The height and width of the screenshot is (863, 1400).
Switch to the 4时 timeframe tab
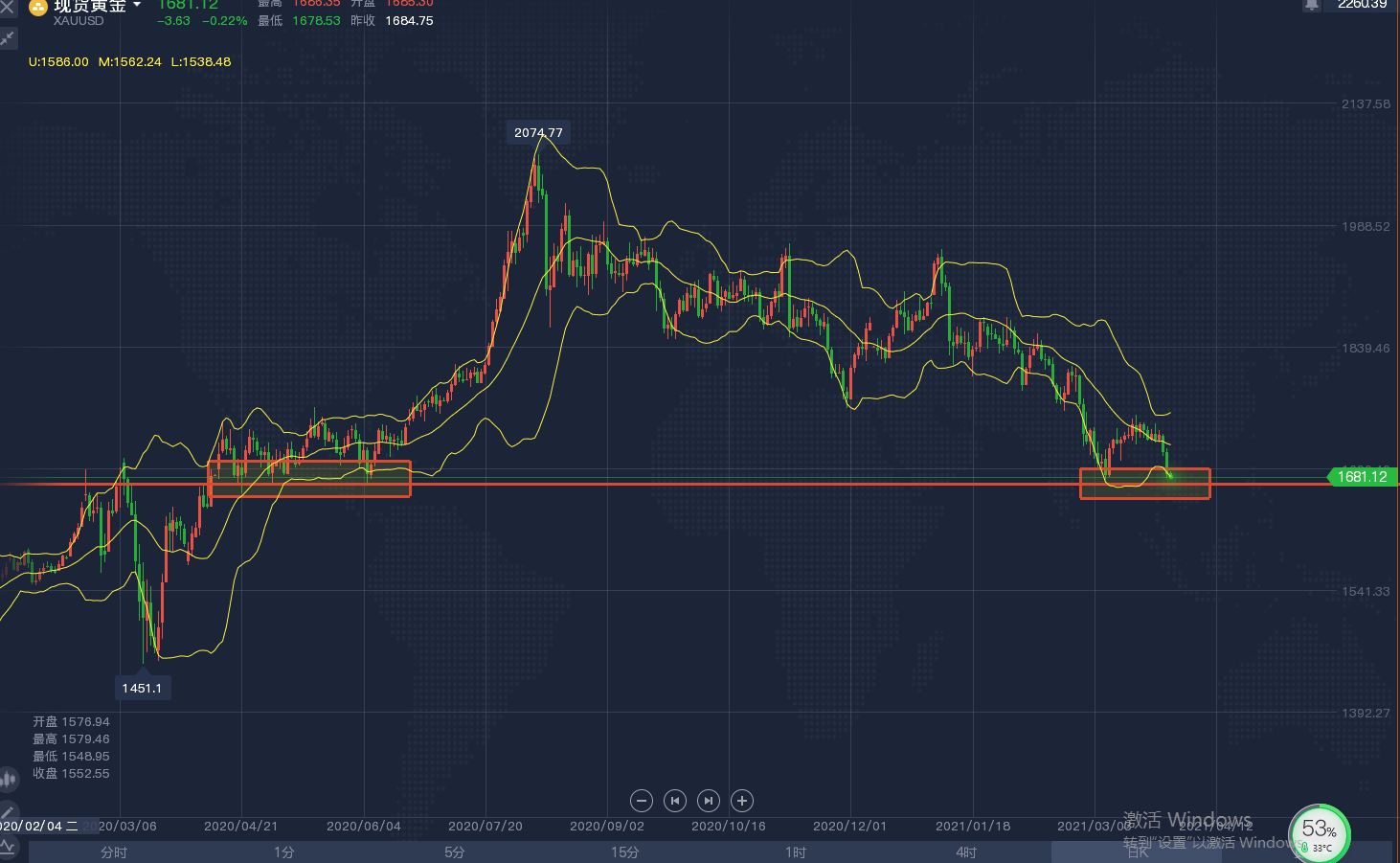966,852
